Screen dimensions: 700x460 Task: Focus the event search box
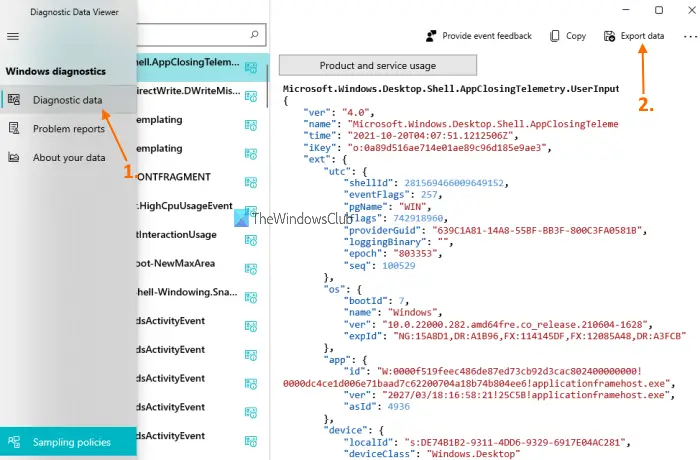click(201, 35)
